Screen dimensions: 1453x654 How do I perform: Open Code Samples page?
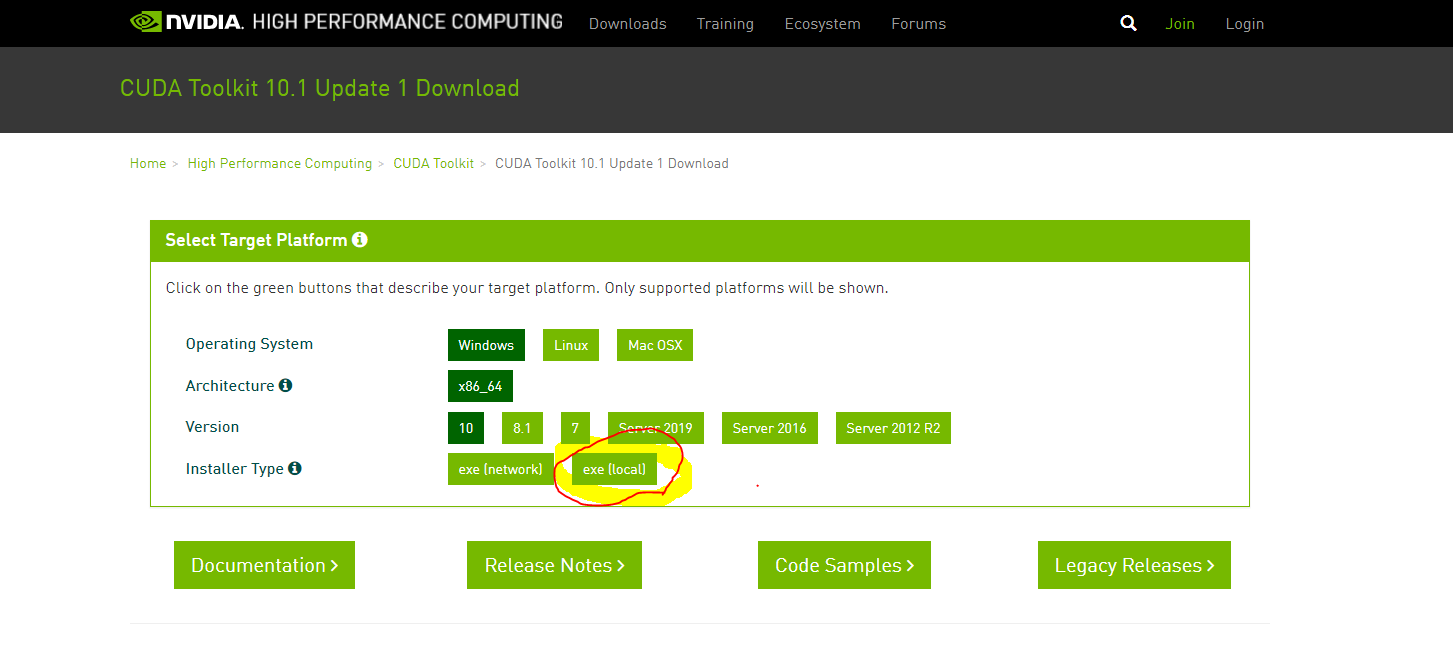(844, 565)
